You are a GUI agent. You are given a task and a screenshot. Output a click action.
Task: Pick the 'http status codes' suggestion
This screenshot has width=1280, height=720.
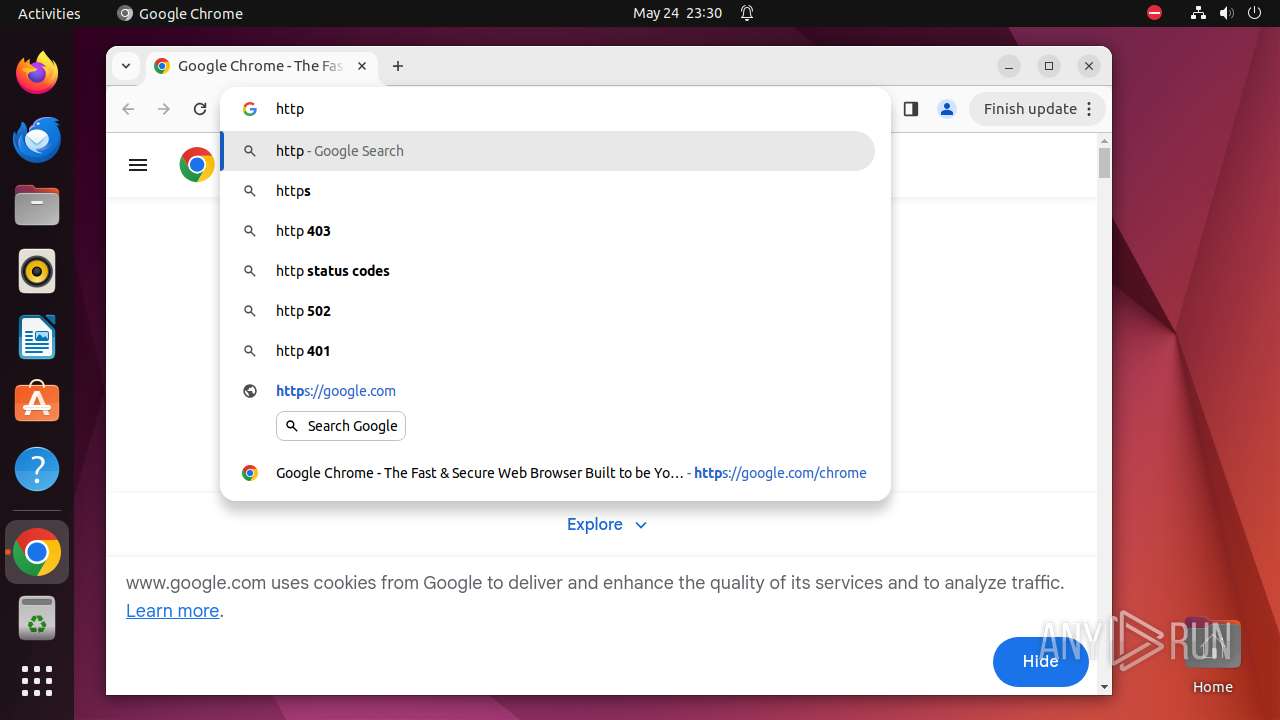pos(548,271)
